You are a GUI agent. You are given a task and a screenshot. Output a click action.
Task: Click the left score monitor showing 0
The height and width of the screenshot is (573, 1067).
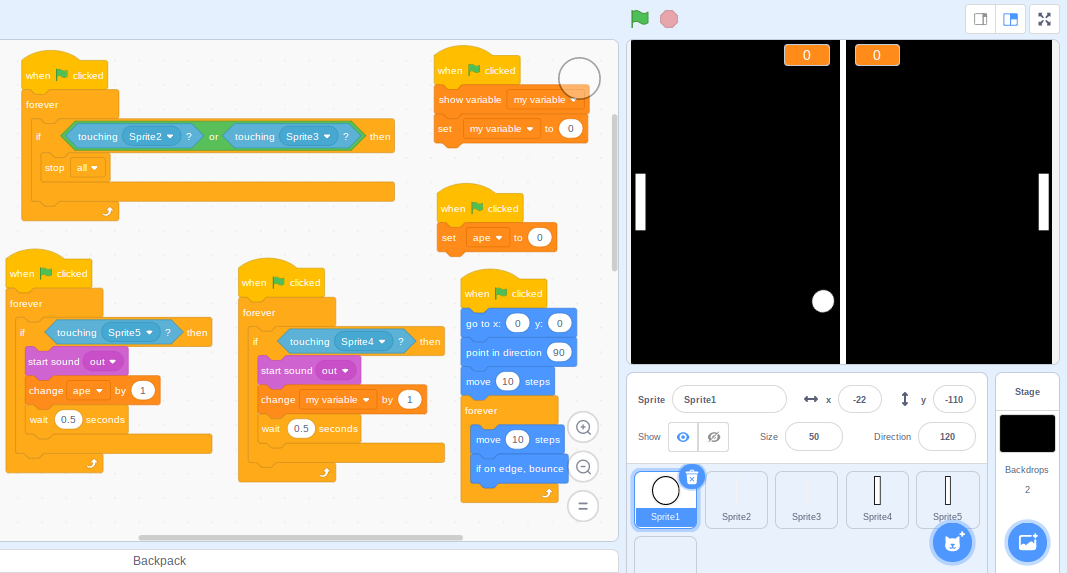click(806, 55)
